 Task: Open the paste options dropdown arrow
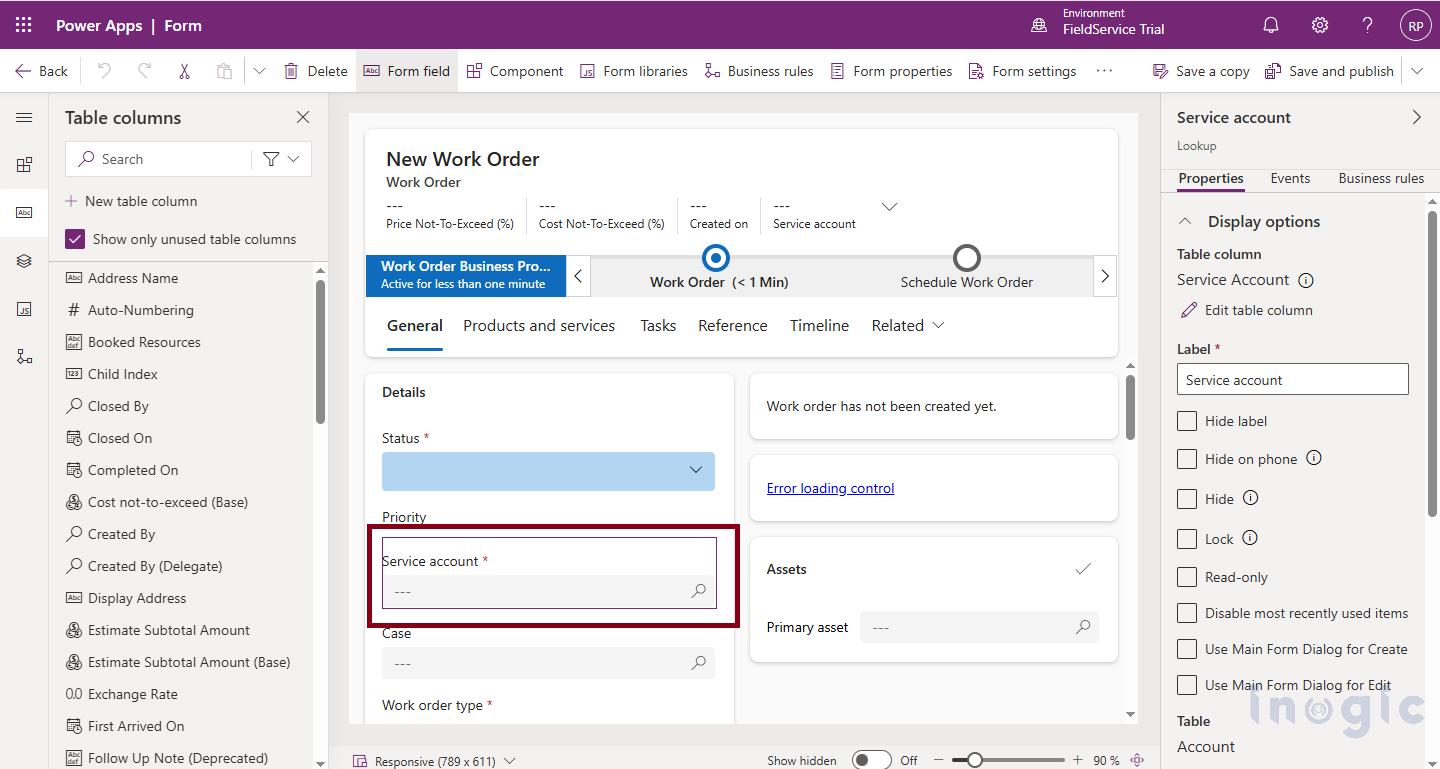coord(259,71)
